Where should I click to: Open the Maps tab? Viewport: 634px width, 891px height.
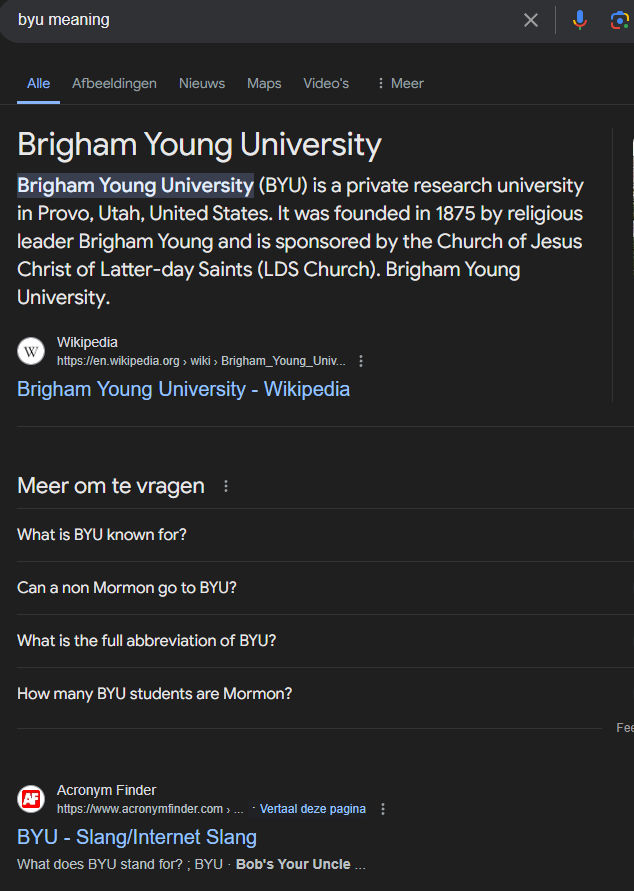click(x=264, y=84)
